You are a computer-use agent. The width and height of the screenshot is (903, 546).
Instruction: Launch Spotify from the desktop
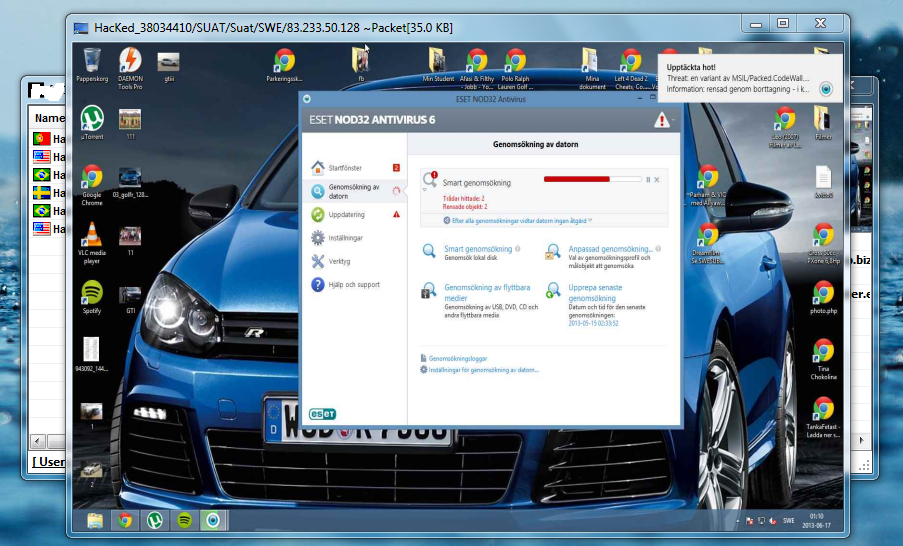pyautogui.click(x=92, y=297)
